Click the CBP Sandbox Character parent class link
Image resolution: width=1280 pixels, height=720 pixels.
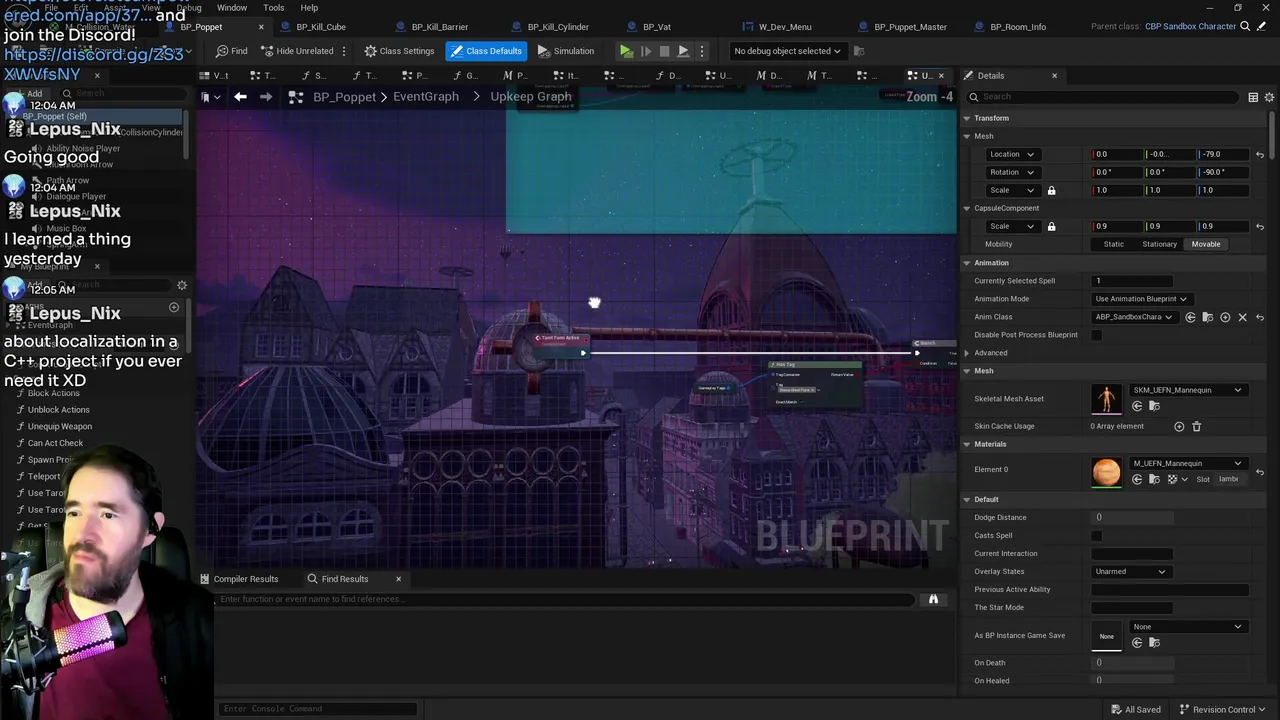click(x=1190, y=27)
